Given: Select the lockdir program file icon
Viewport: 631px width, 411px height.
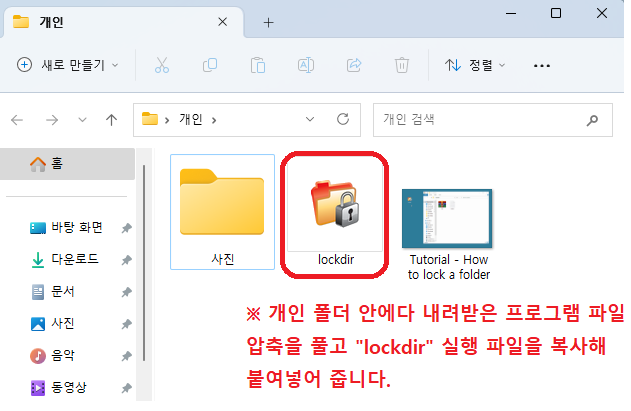Looking at the screenshot, I should (x=335, y=204).
